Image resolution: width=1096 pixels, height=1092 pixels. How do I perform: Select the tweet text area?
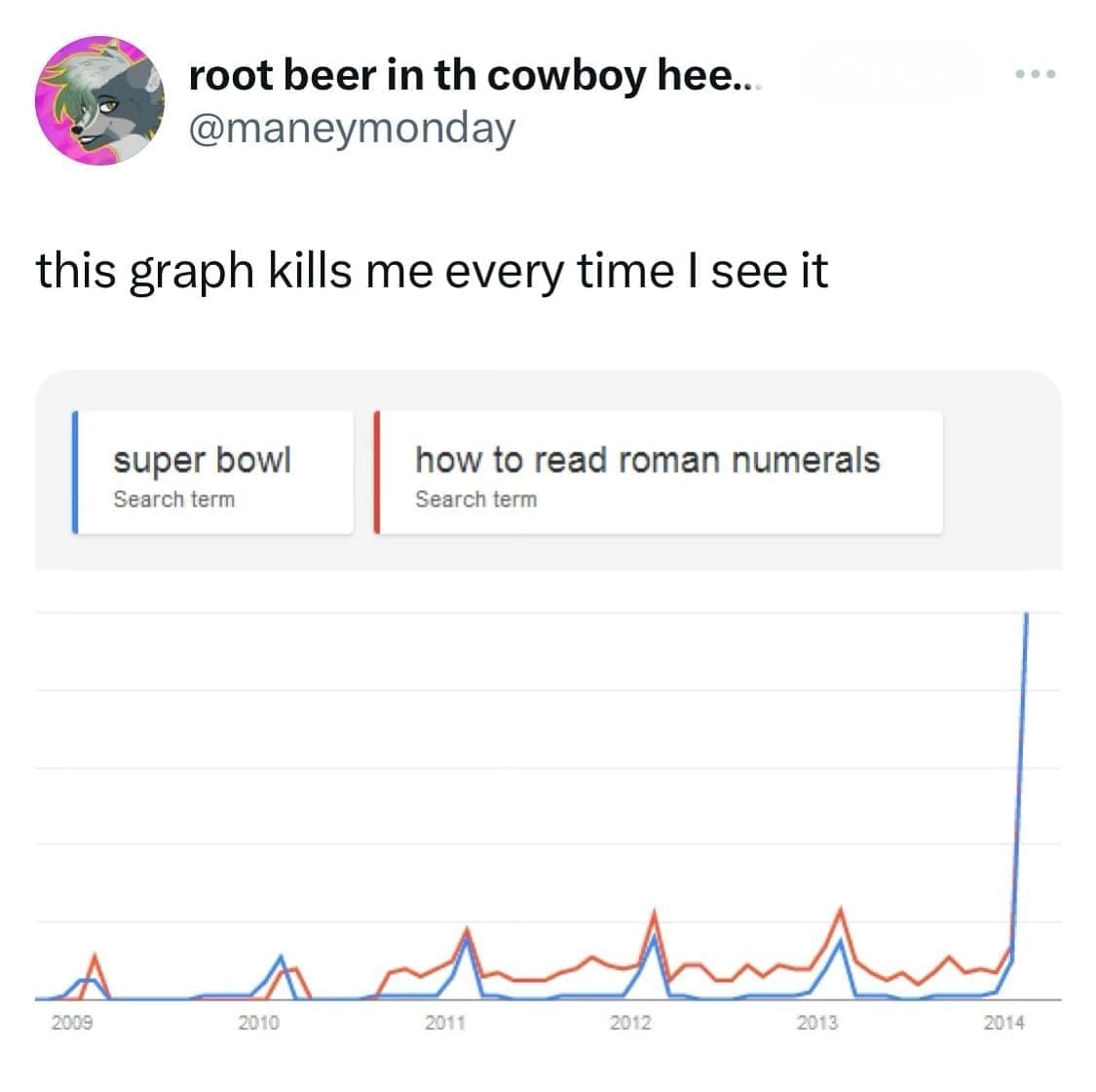coord(432,273)
